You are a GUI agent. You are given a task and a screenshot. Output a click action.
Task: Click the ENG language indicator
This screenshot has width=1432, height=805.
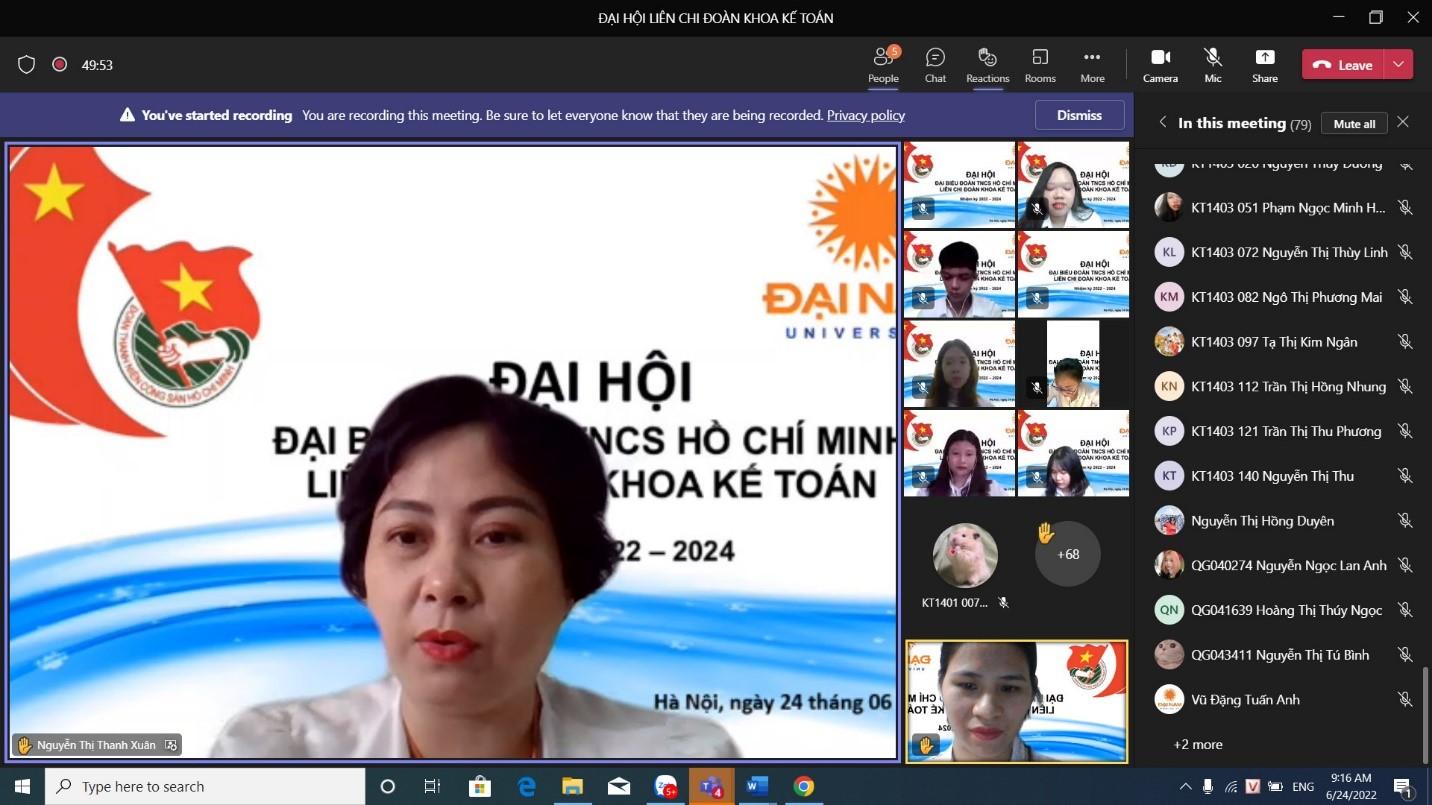pos(1303,786)
